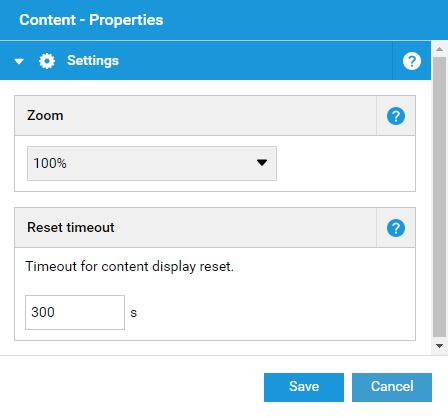Open the Reset timeout help icon
The width and height of the screenshot is (448, 418).
pos(396,228)
